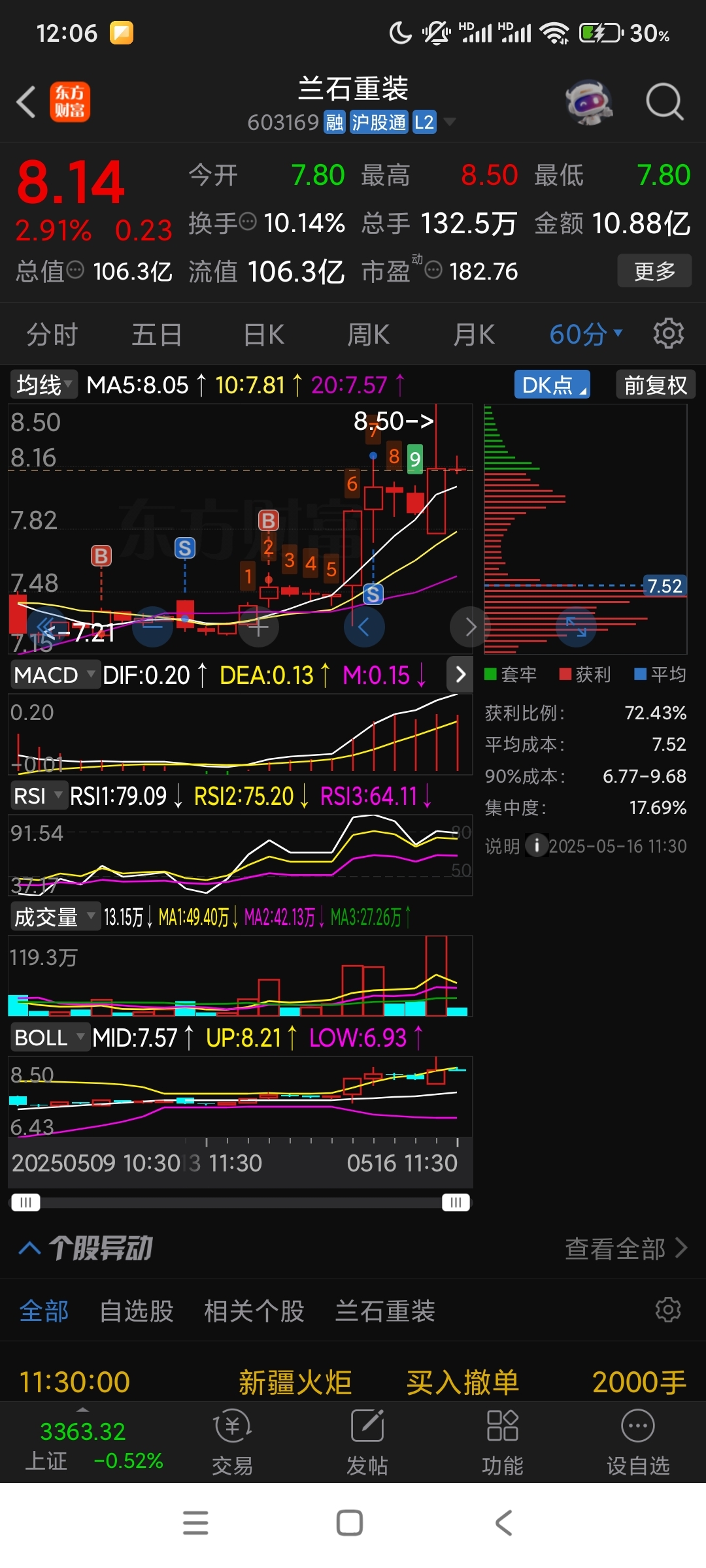Tap the 设自选 watchlist button
706x1568 pixels.
pos(638,1443)
